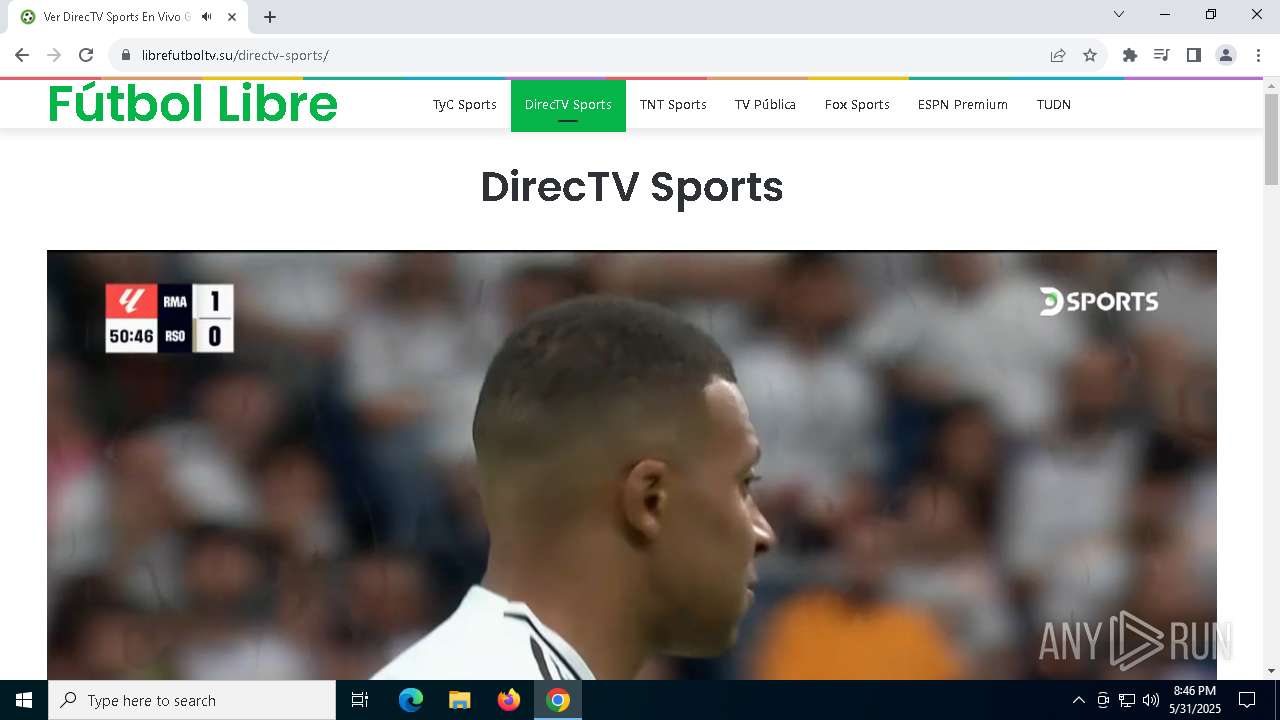Restore down the Chrome window
The height and width of the screenshot is (720, 1280).
1211,14
